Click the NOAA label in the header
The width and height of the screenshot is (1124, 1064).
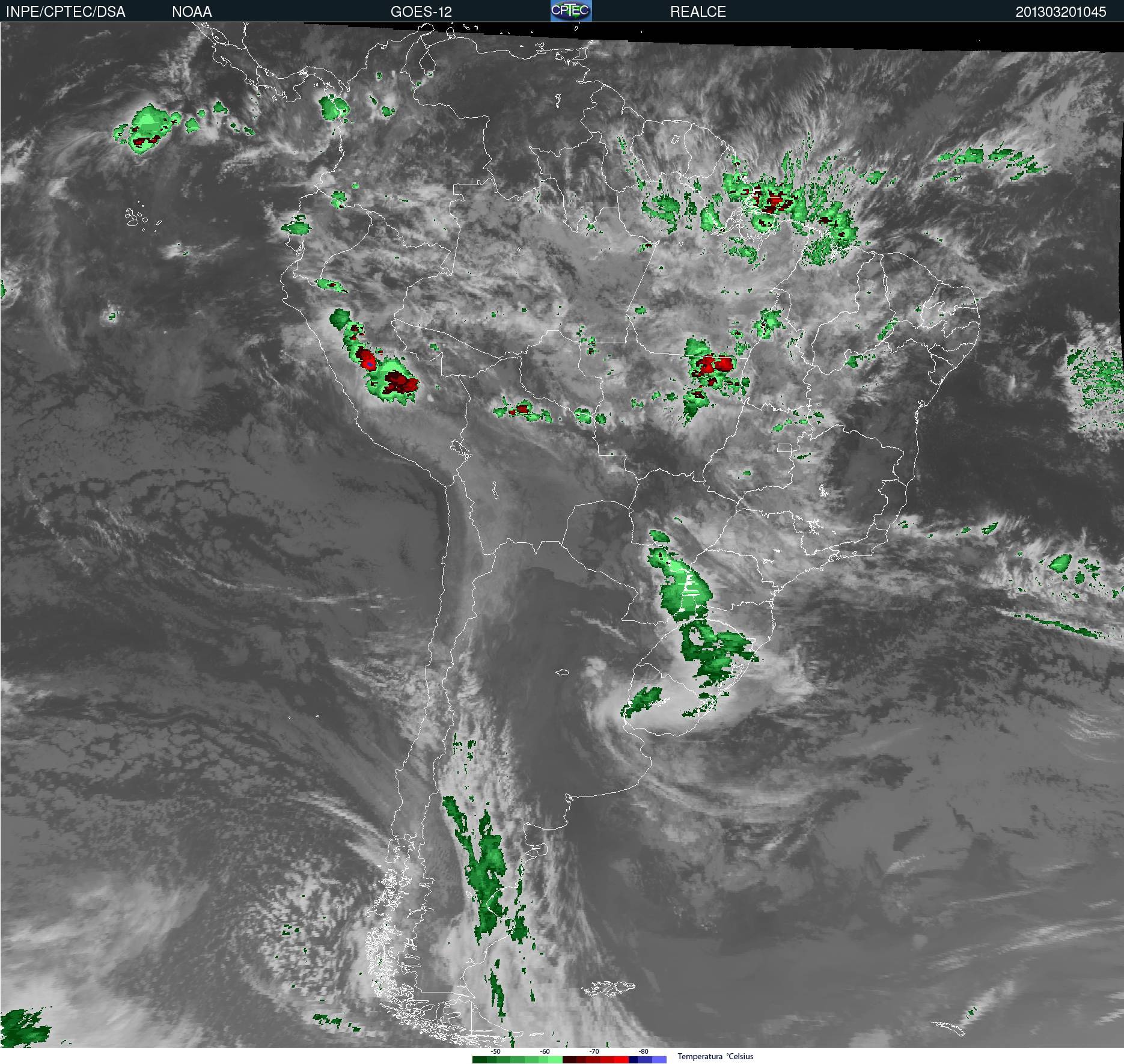192,11
